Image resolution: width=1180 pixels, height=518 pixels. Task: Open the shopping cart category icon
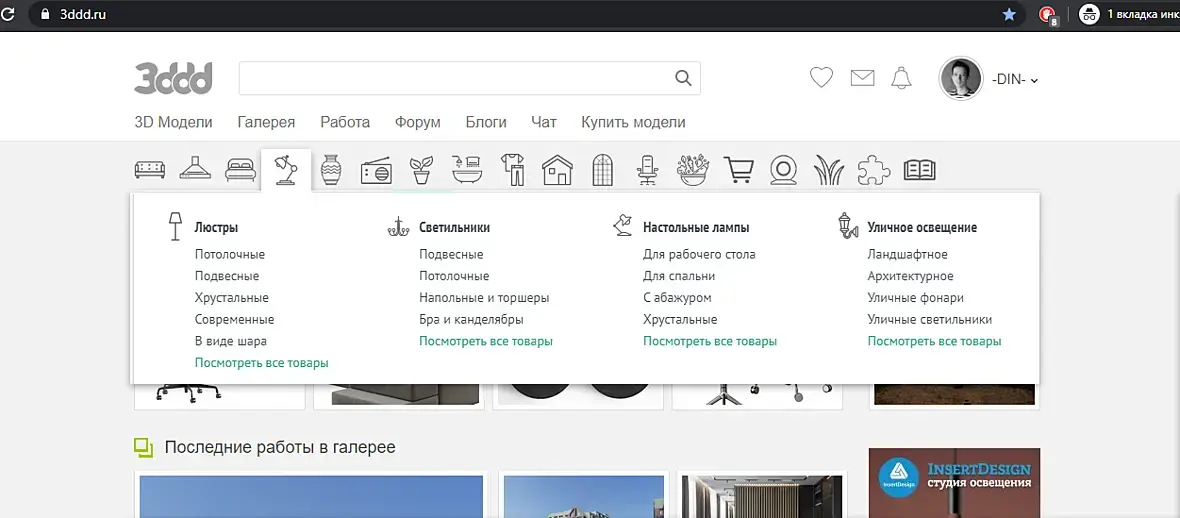pyautogui.click(x=738, y=170)
